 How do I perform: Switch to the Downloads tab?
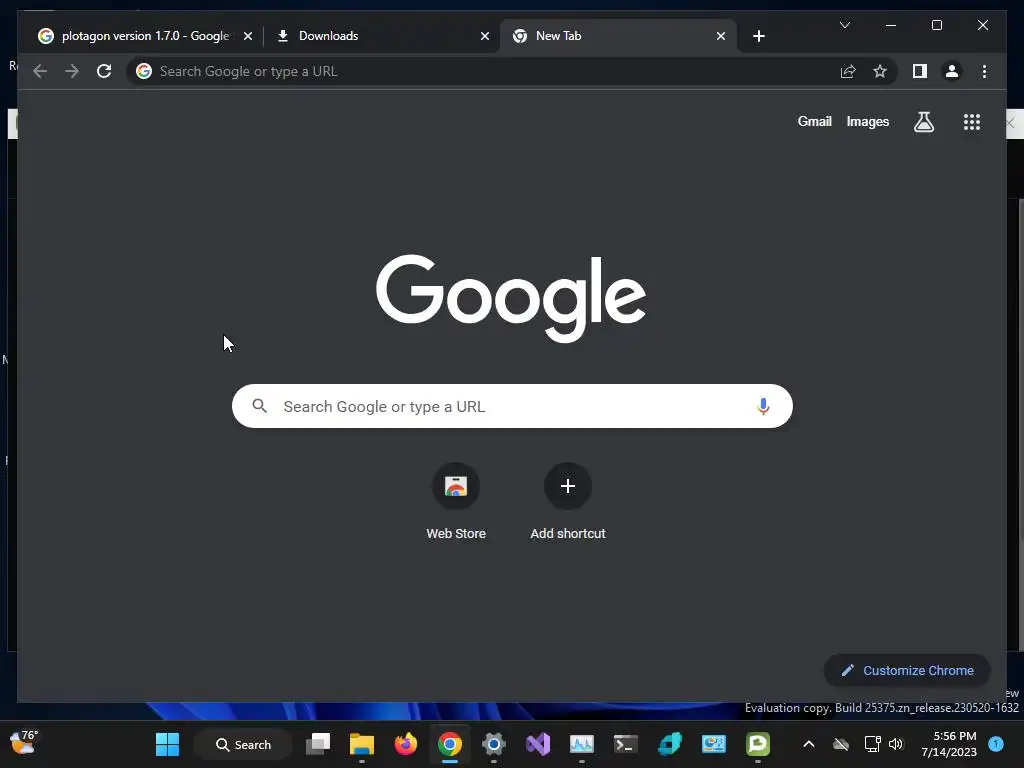(x=382, y=36)
